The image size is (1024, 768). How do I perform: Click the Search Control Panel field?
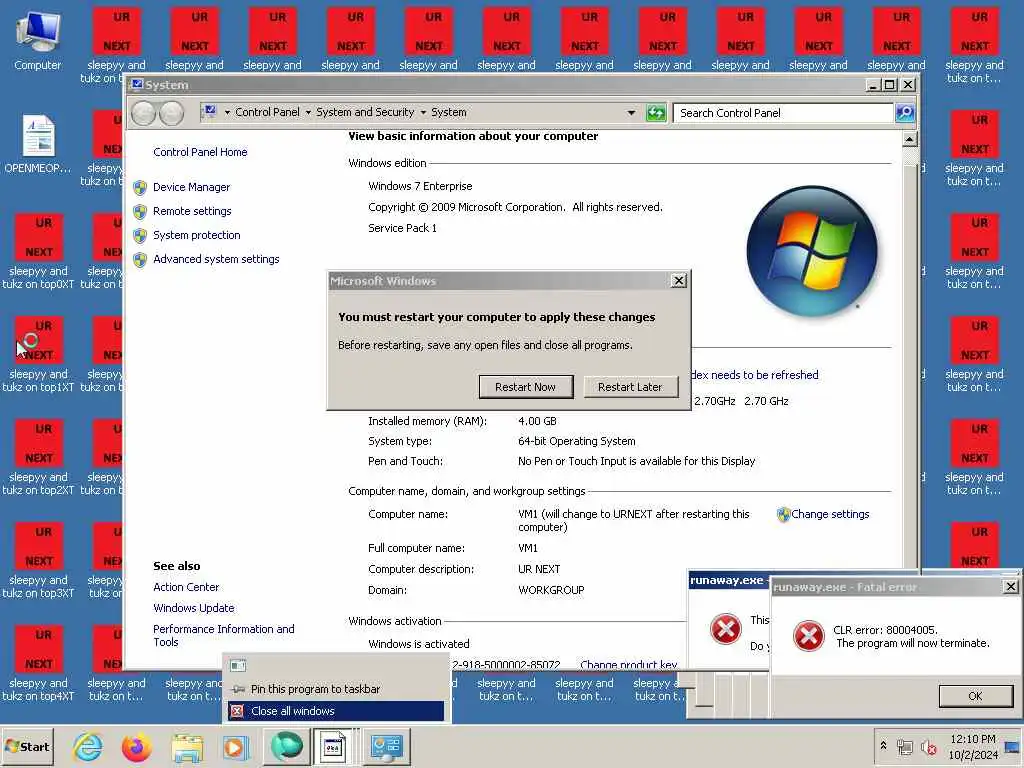coord(783,113)
